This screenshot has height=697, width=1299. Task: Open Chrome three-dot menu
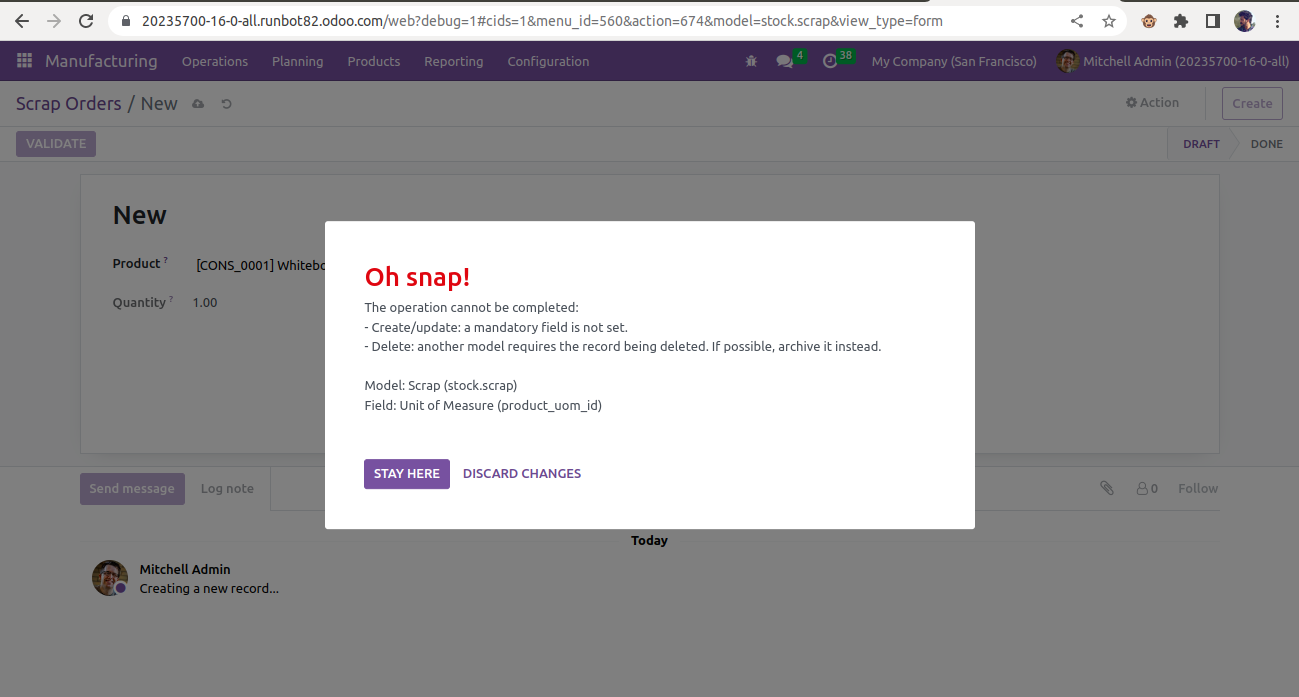[1277, 20]
